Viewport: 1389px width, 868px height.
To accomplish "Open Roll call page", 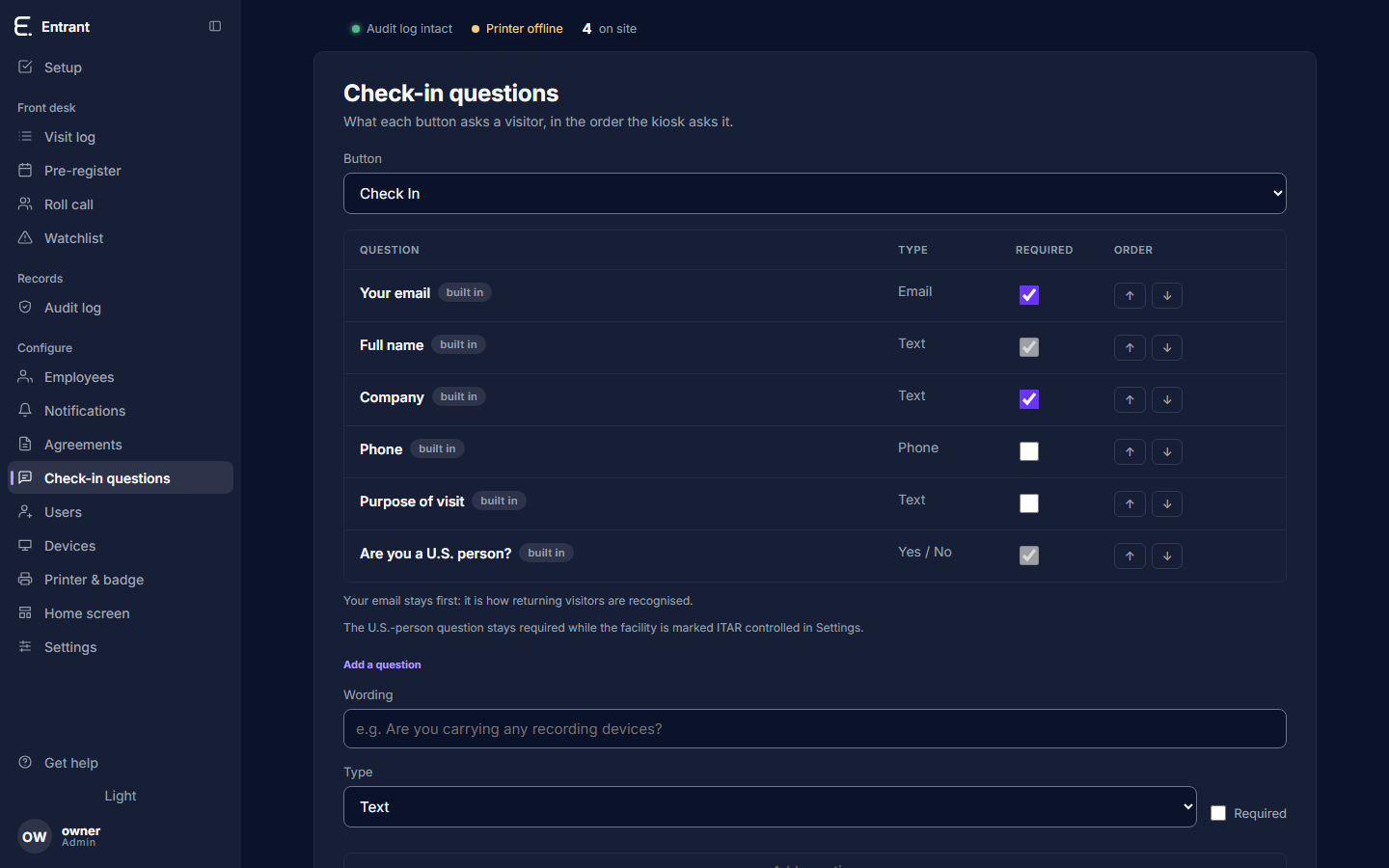I will [x=121, y=204].
